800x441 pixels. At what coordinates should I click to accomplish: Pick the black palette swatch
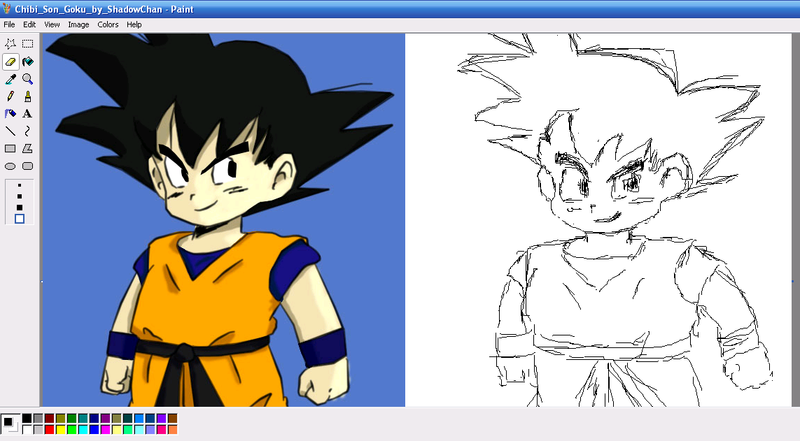pos(27,418)
